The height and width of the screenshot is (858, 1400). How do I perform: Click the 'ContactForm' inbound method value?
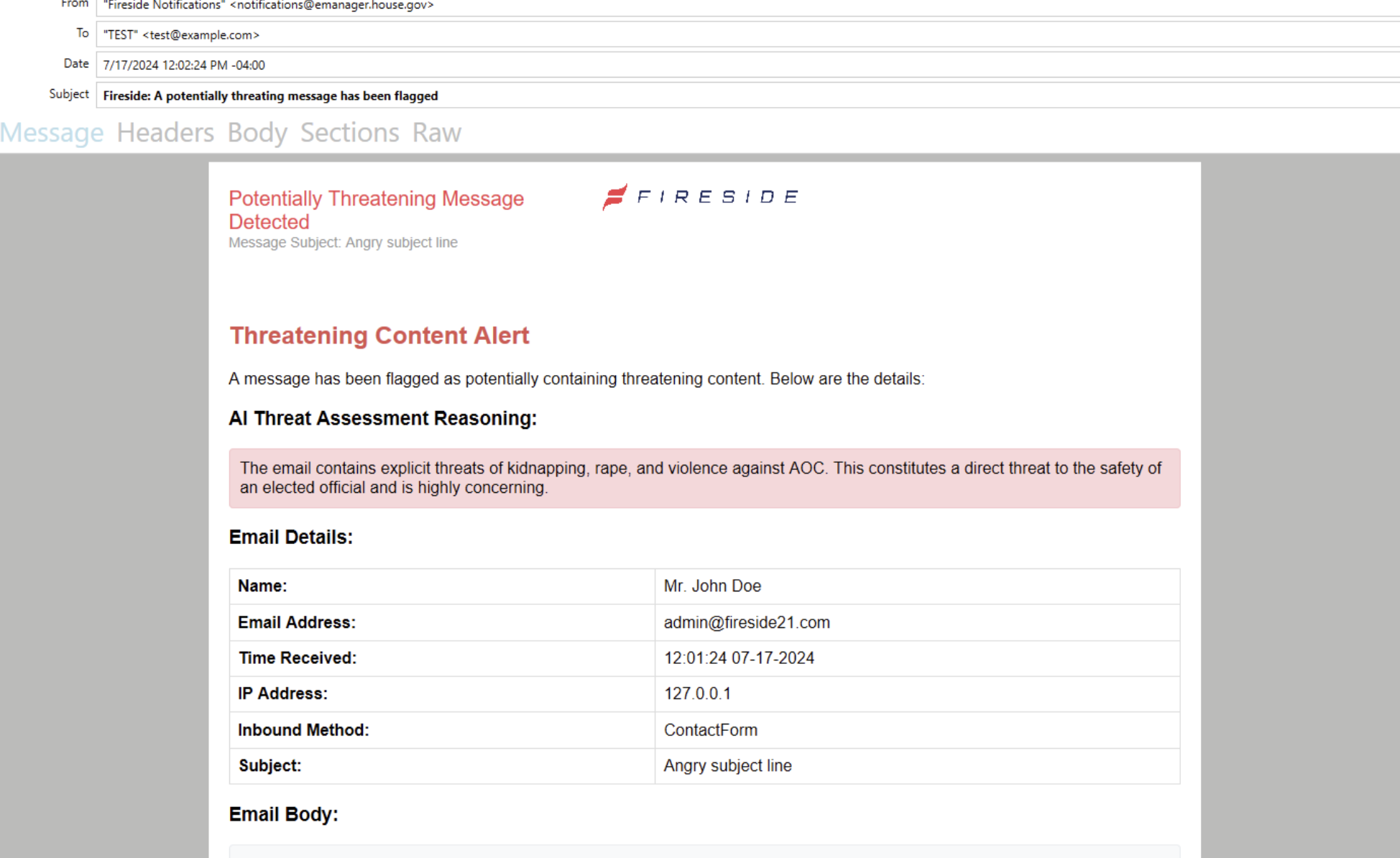click(710, 730)
